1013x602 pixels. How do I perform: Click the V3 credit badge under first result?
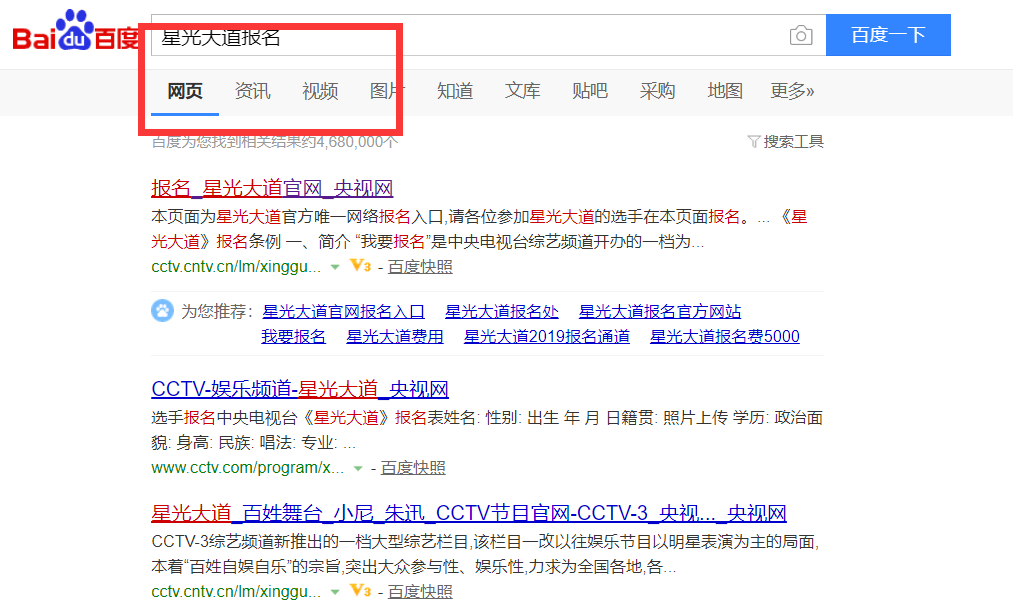pyautogui.click(x=359, y=267)
